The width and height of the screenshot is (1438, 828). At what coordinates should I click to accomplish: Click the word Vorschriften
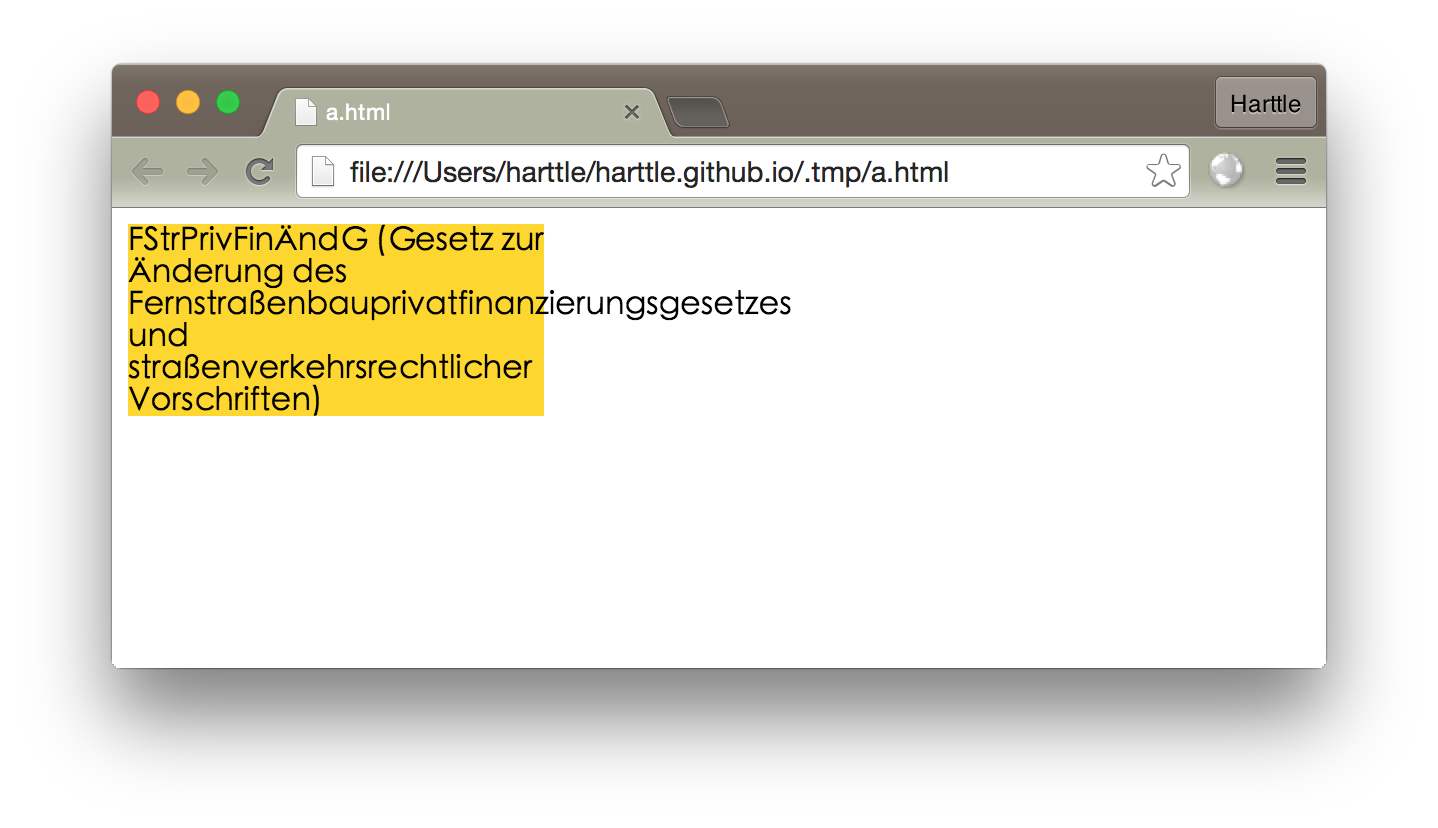[x=220, y=399]
